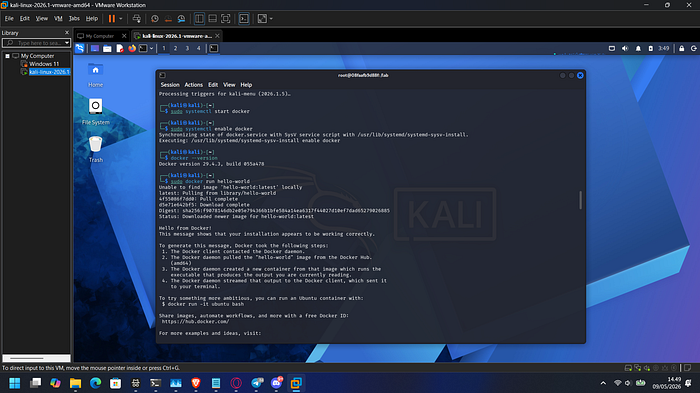Click the stretch guest display icon

point(262,19)
